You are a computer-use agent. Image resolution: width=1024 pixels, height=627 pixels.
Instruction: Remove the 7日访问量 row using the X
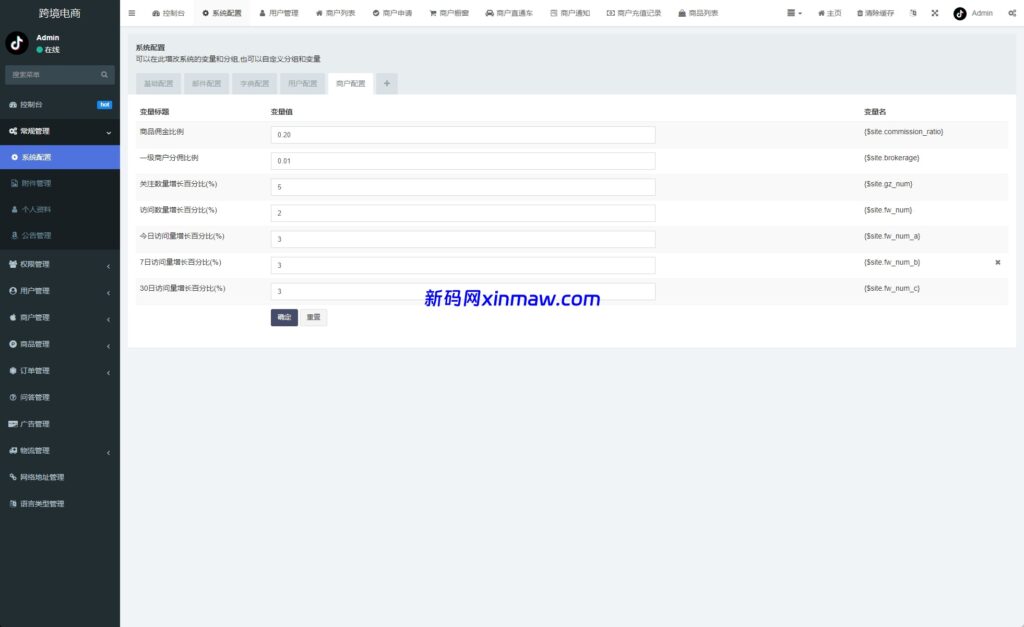coord(997,262)
